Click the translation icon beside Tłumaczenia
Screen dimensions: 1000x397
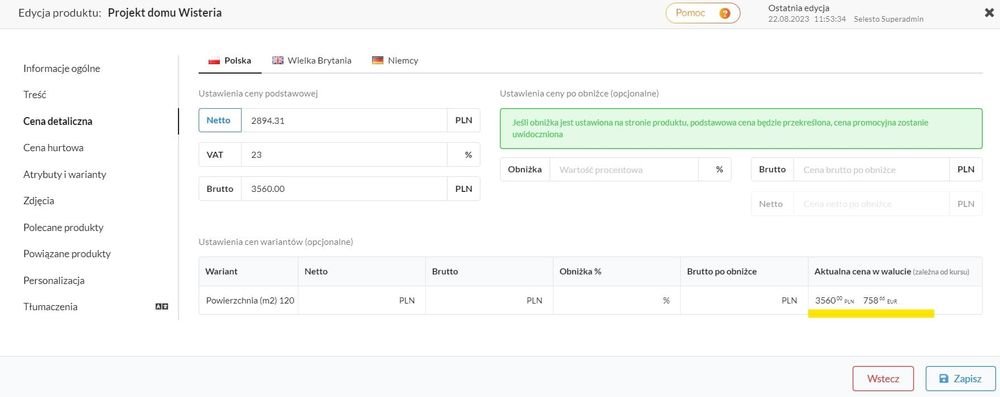(x=162, y=307)
